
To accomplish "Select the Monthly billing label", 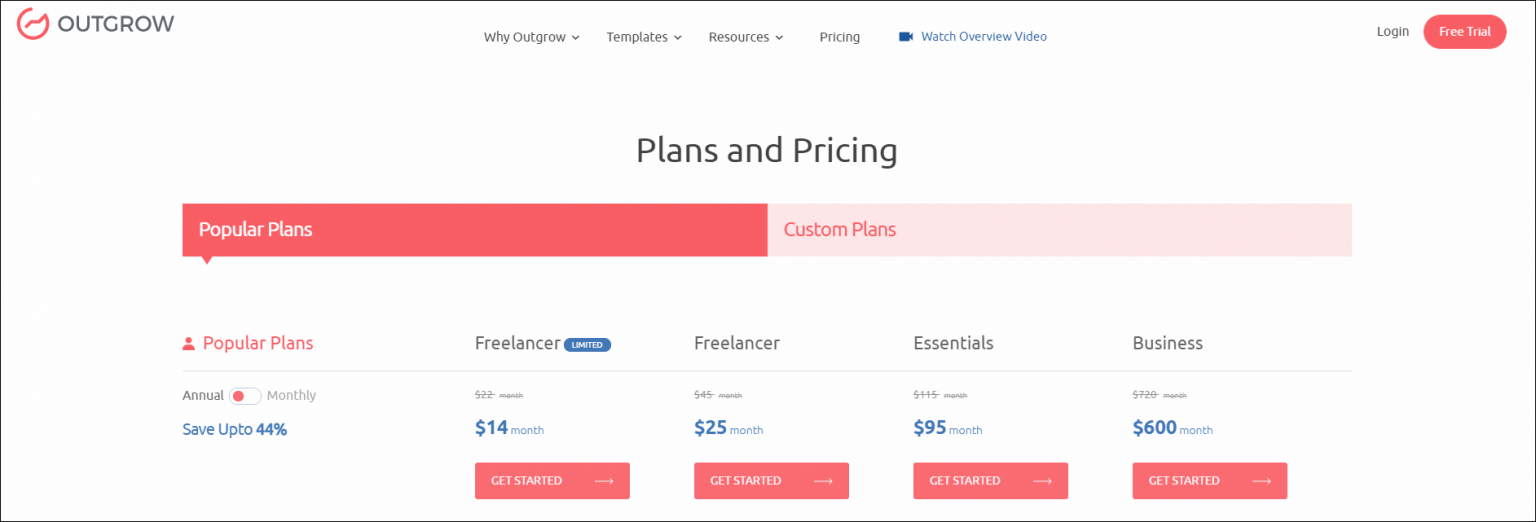I will (291, 396).
